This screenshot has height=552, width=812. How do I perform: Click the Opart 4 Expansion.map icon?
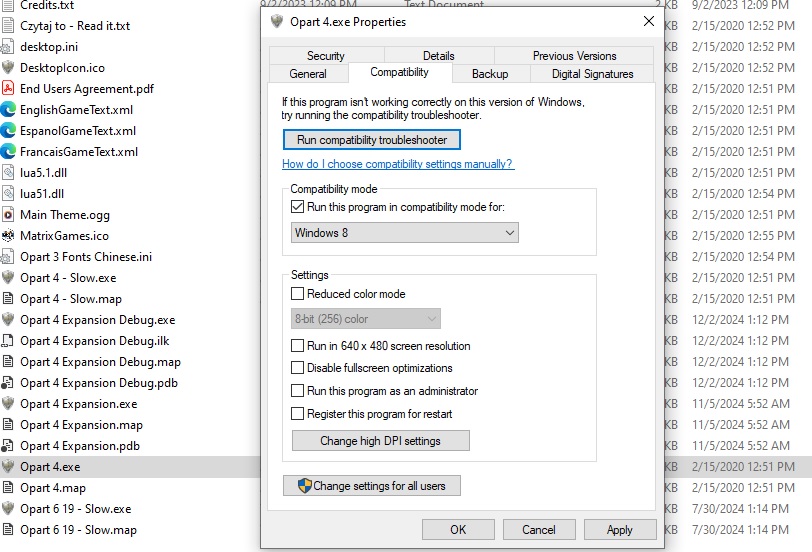pyautogui.click(x=8, y=425)
